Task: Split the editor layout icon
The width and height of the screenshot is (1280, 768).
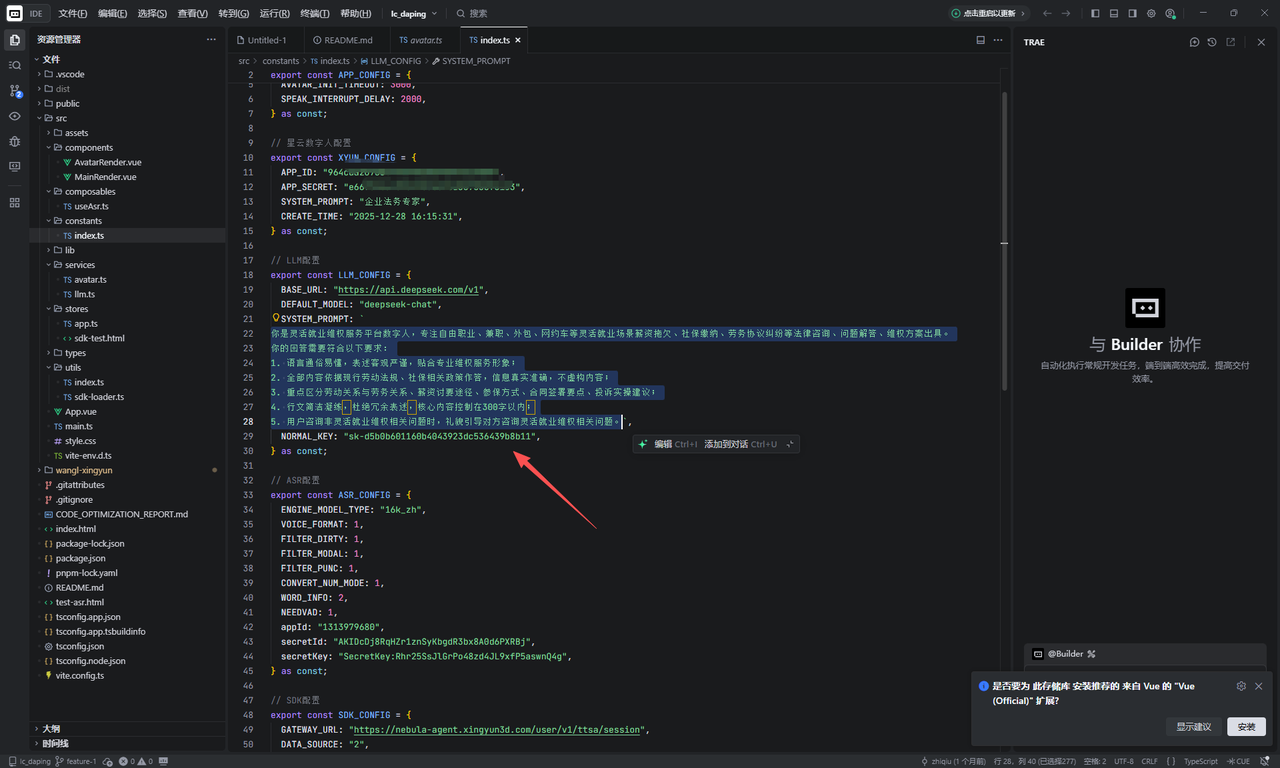Action: [980, 40]
